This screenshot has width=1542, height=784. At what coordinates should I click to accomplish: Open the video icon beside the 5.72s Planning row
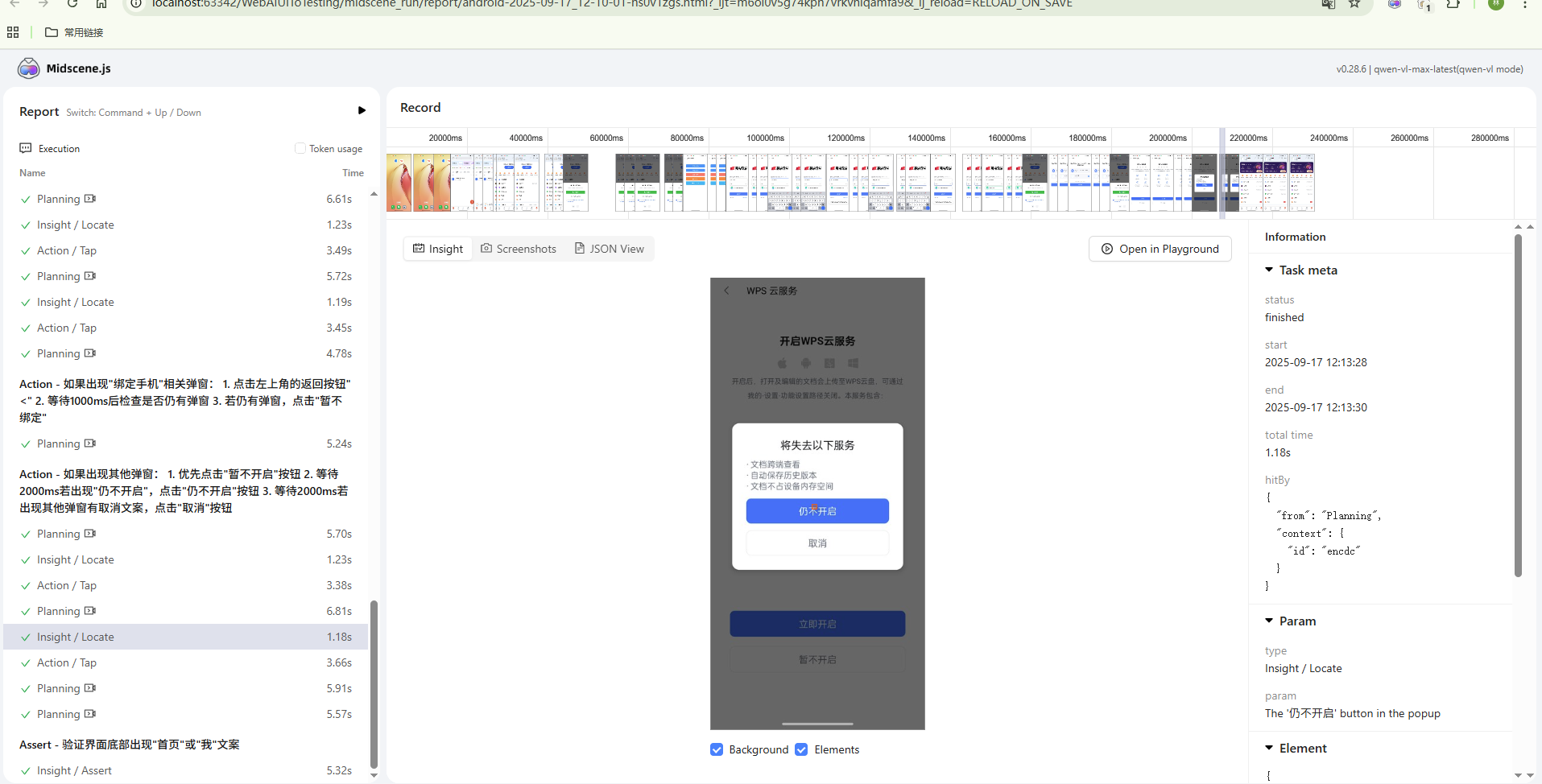click(90, 276)
